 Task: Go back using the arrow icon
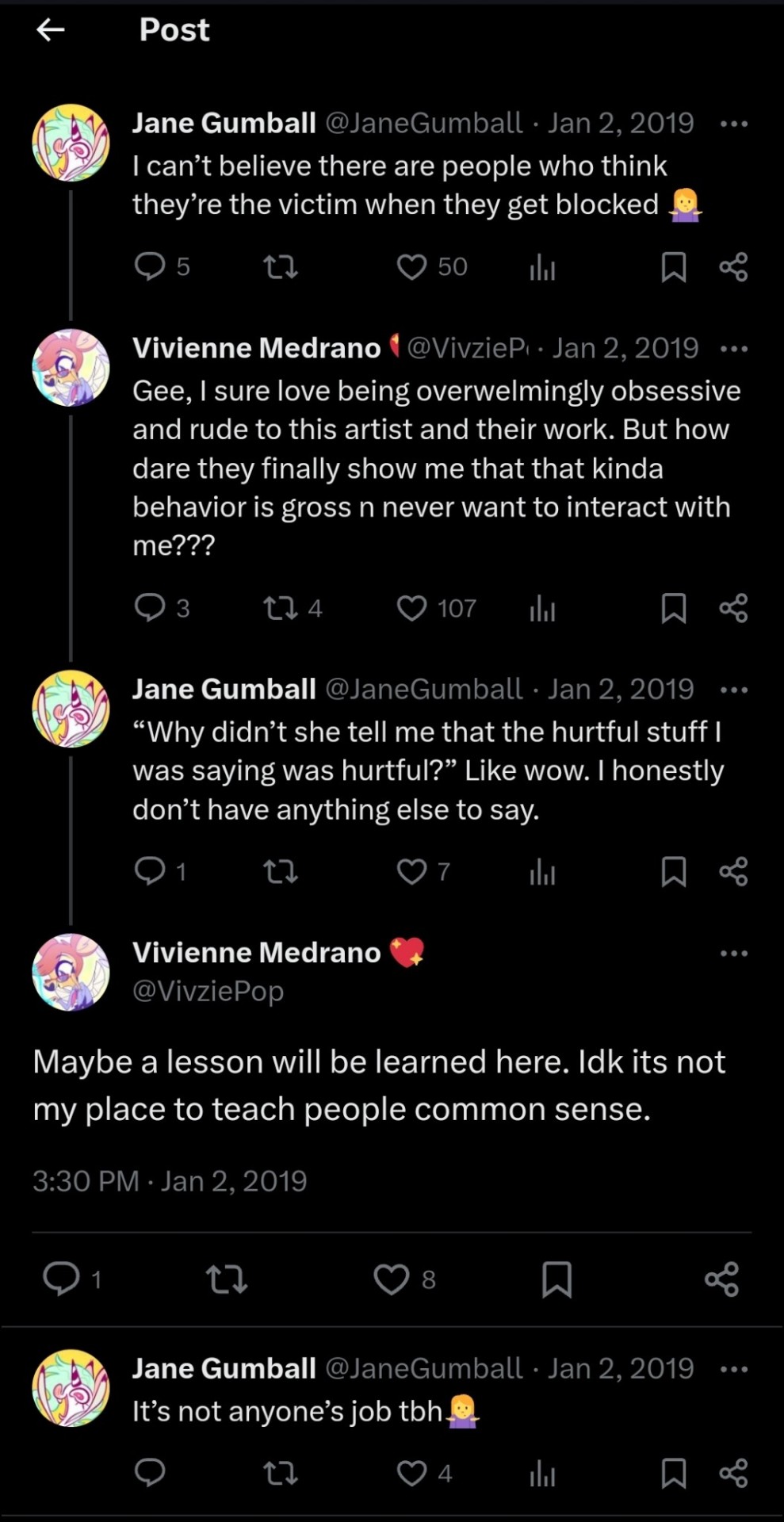[51, 30]
